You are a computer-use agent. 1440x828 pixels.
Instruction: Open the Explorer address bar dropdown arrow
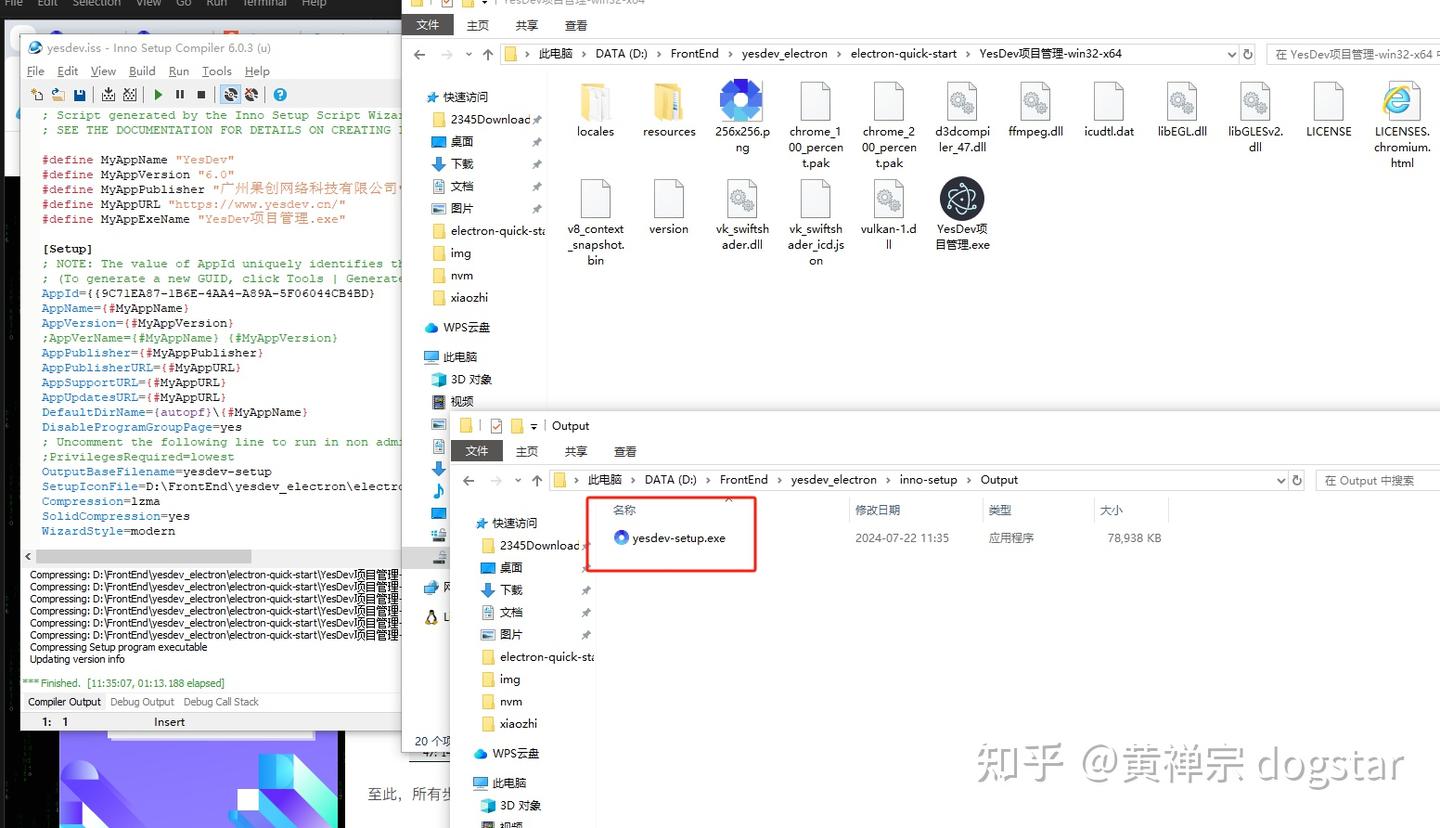click(1281, 479)
